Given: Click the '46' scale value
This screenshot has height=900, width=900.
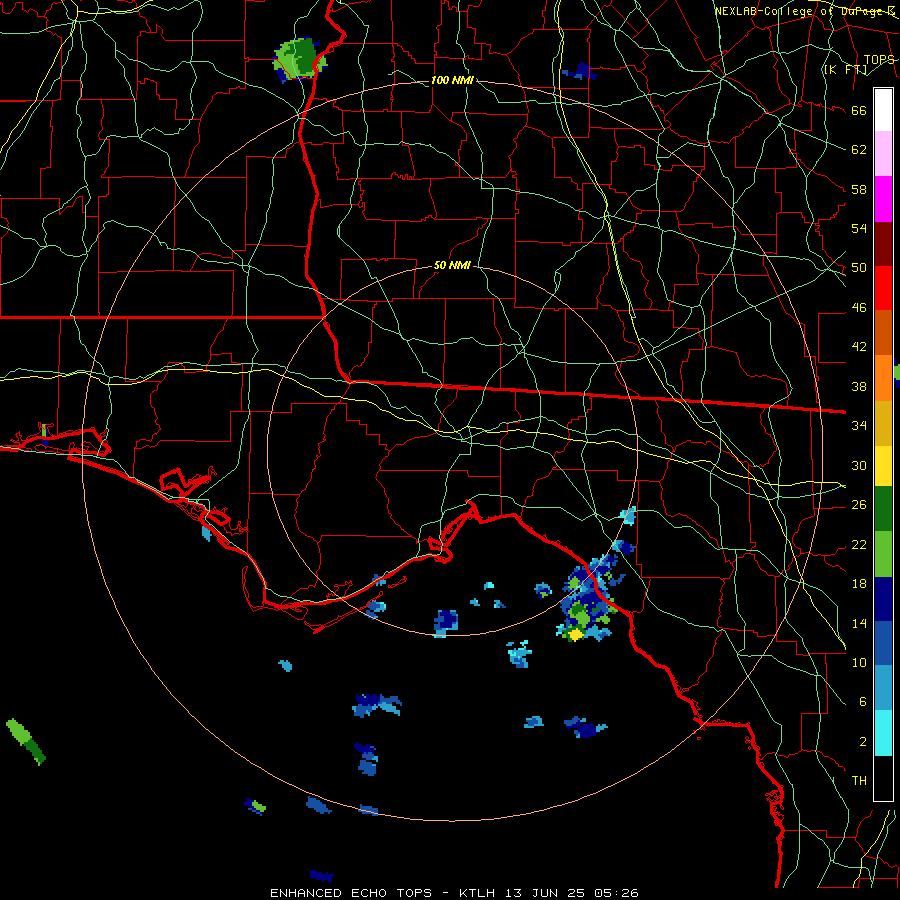Looking at the screenshot, I should pyautogui.click(x=859, y=308).
